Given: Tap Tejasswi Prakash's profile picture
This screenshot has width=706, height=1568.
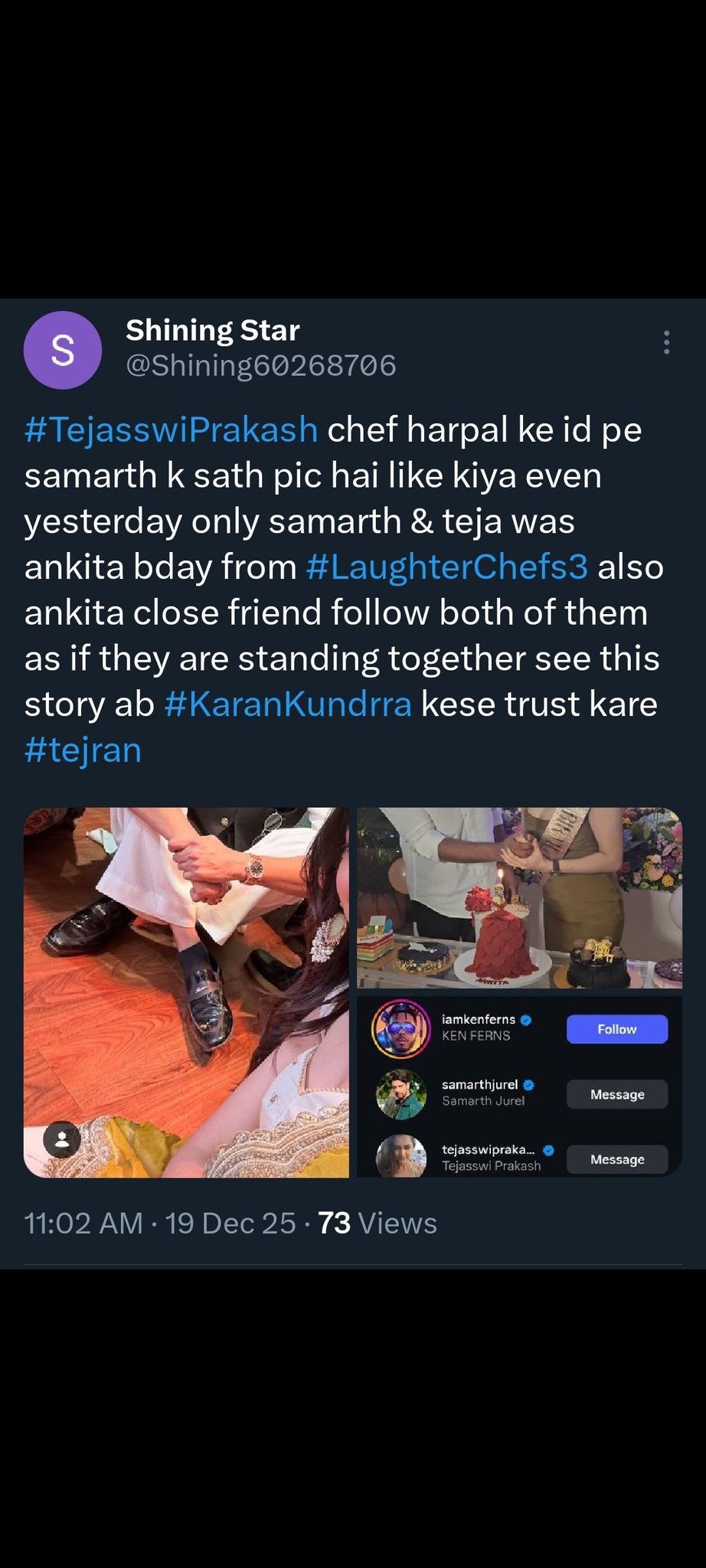Looking at the screenshot, I should 400,1156.
